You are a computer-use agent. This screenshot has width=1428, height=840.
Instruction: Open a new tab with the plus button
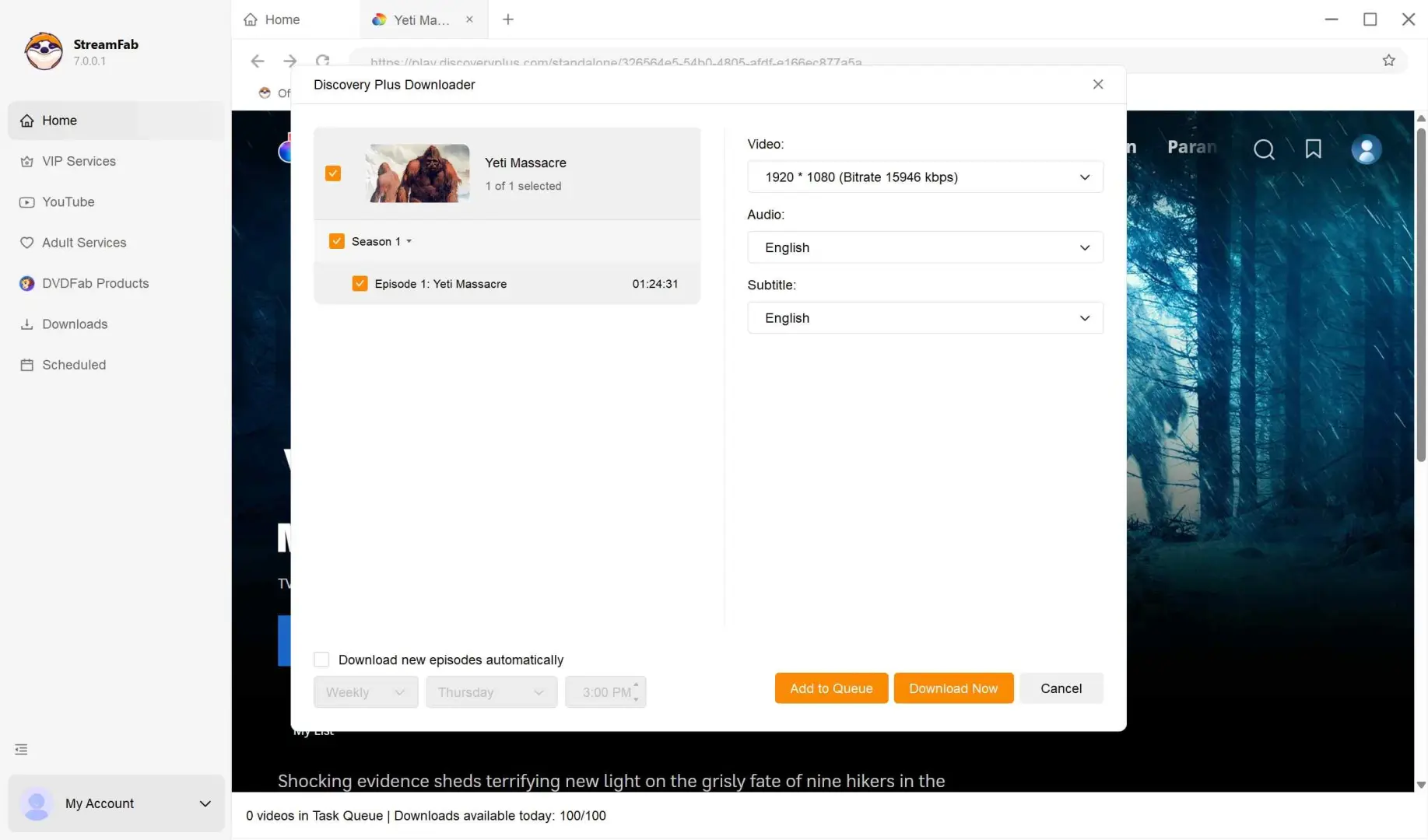(x=508, y=19)
